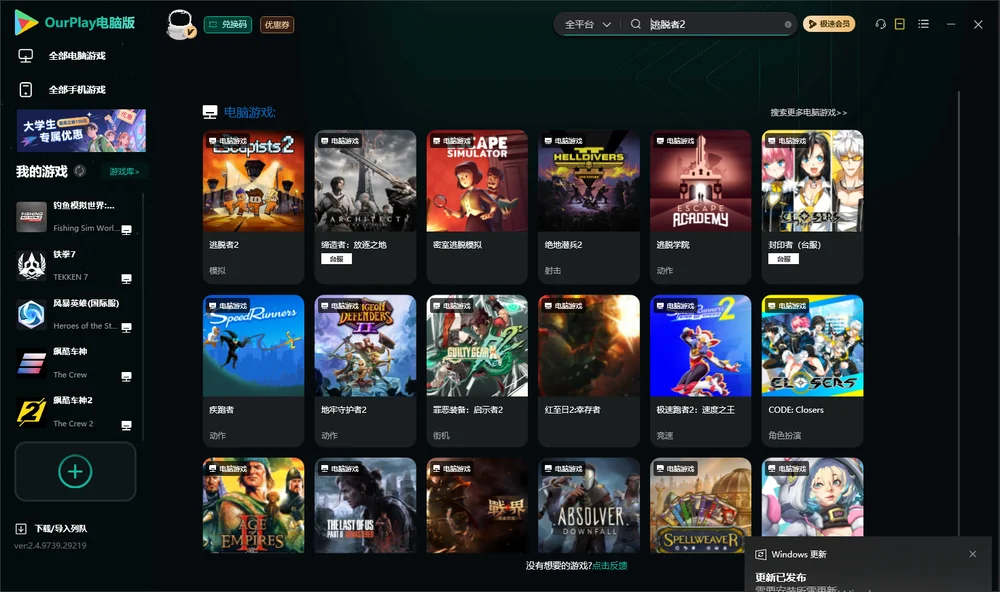Open 封印者 (台服) game card
This screenshot has width=1000, height=592.
click(x=812, y=207)
